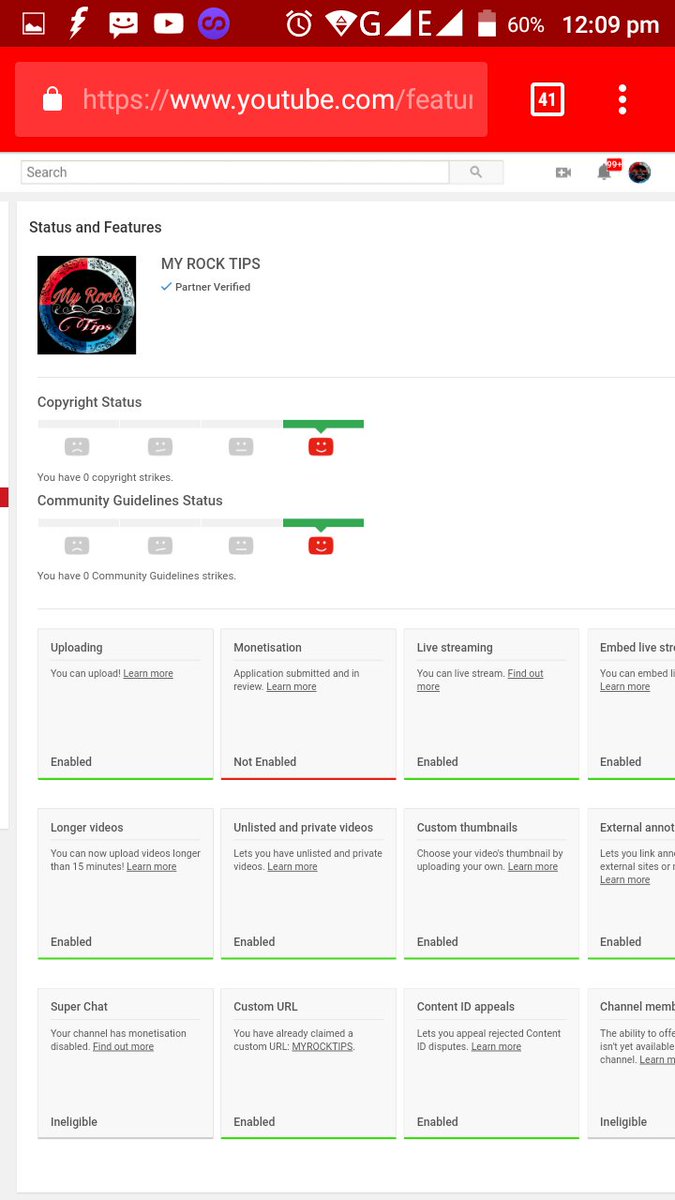Open Learn more in Longer videos card
675x1200 pixels.
coord(151,867)
